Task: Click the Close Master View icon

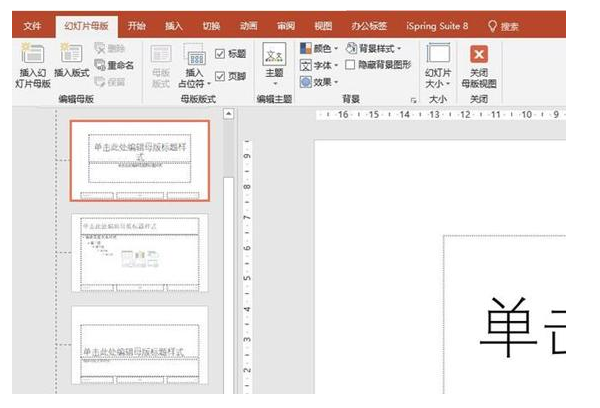Action: pos(478,55)
